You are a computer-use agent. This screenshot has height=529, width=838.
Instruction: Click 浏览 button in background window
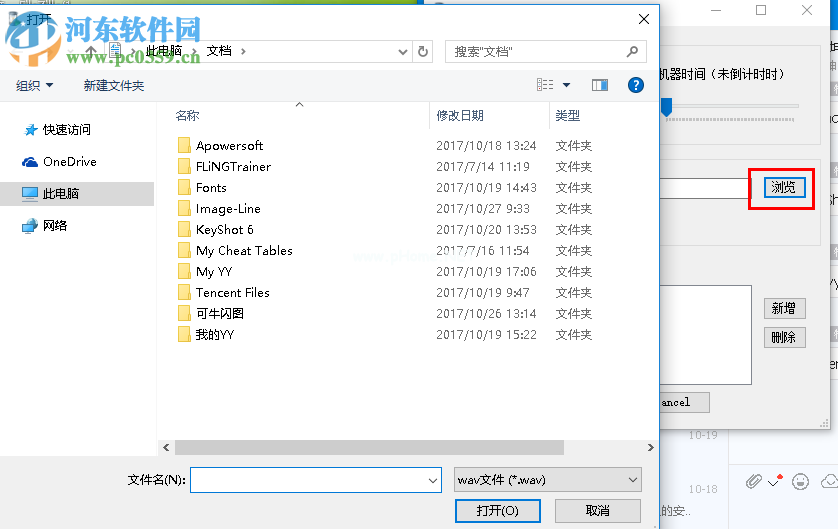(x=784, y=188)
